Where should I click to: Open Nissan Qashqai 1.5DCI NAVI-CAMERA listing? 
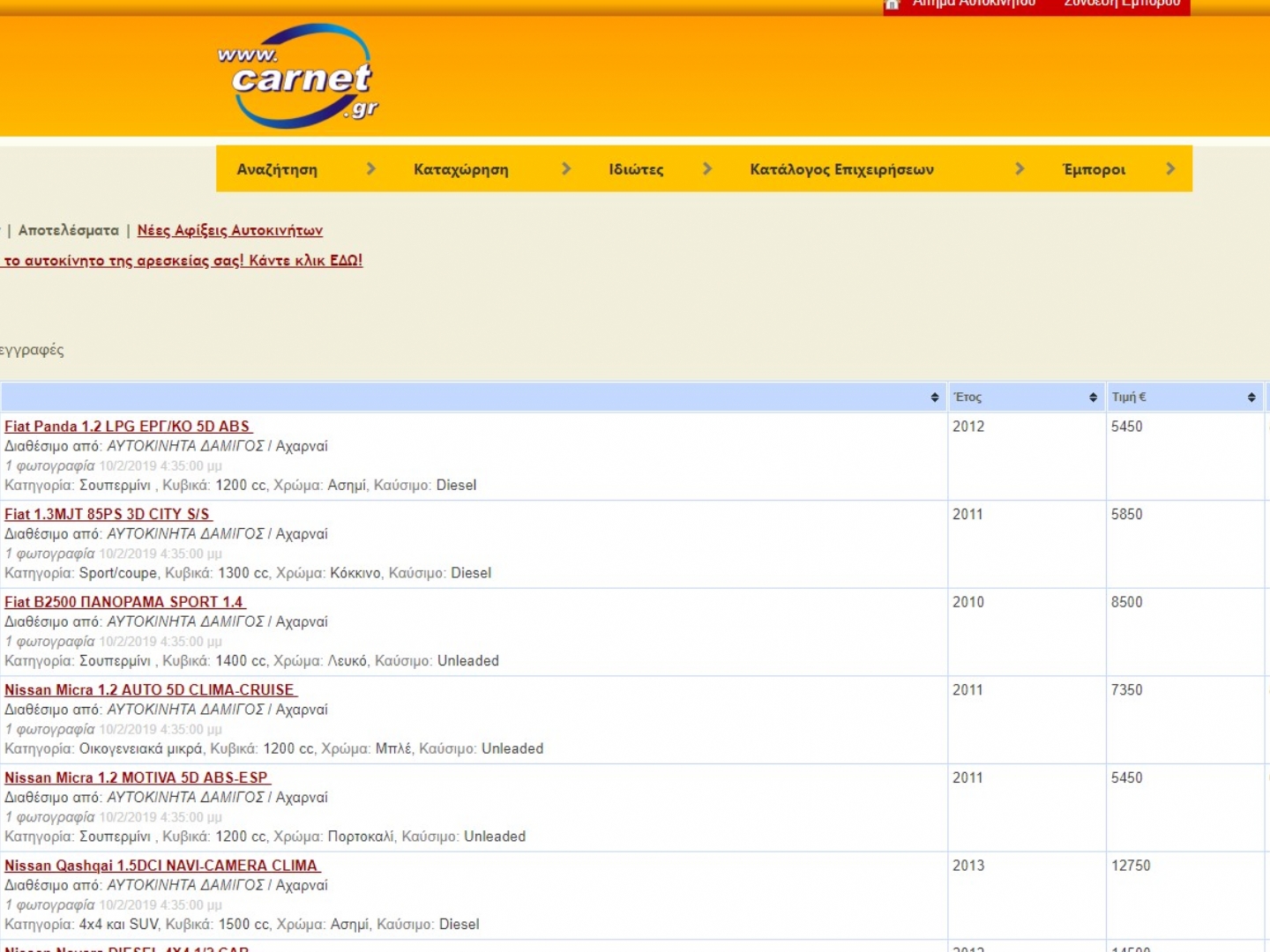coord(162,866)
